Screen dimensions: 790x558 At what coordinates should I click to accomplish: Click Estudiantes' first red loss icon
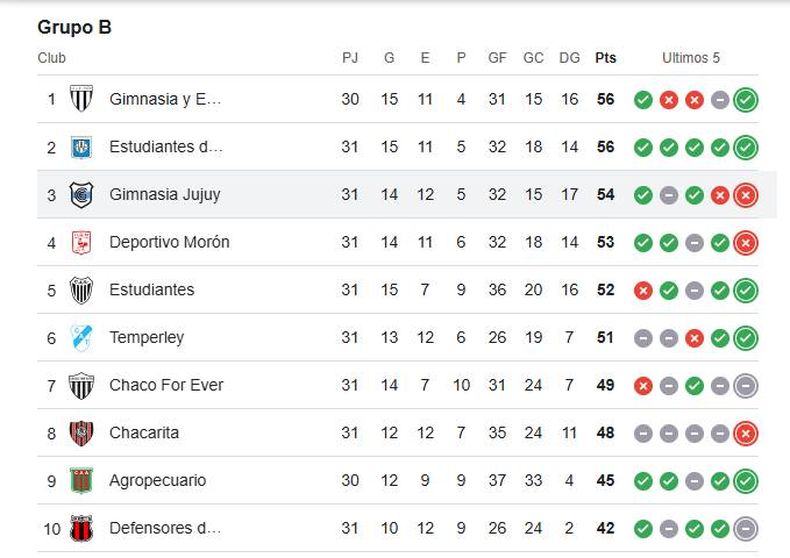(x=643, y=291)
